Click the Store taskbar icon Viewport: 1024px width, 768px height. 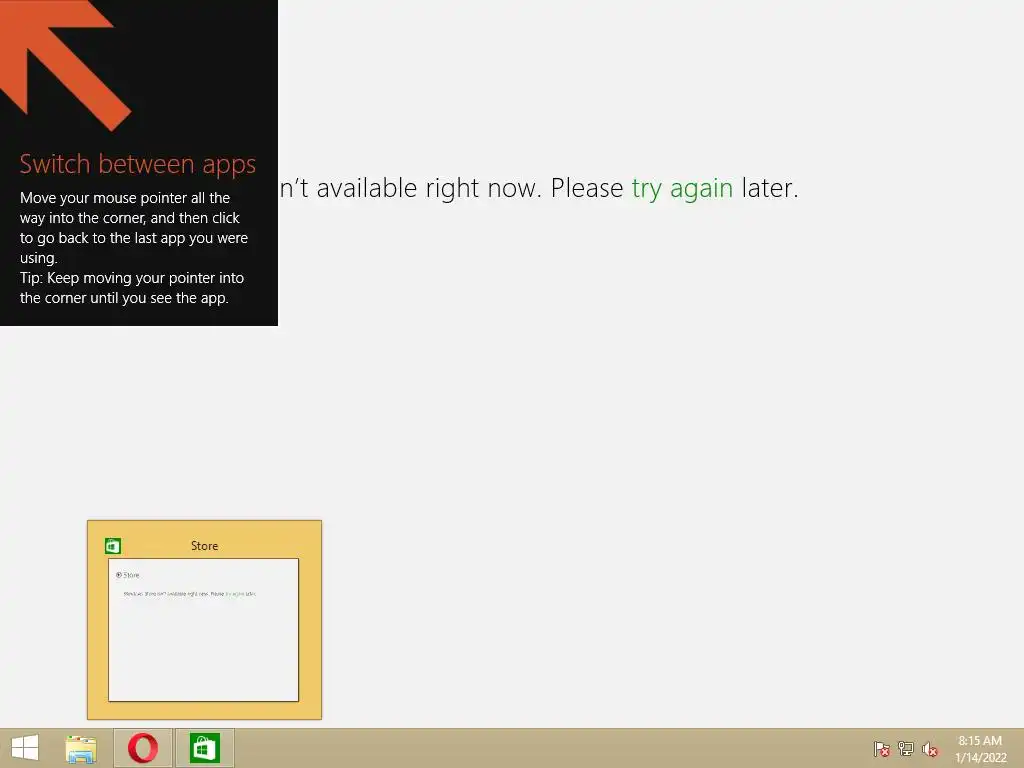coord(204,748)
